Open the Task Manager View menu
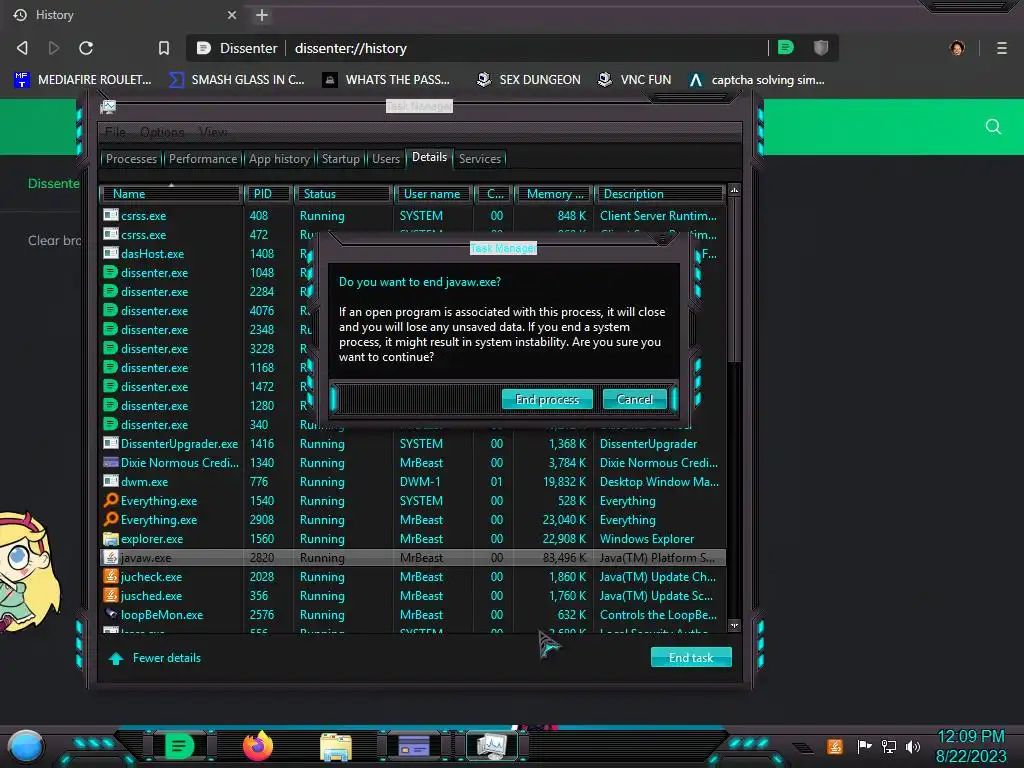Viewport: 1024px width, 768px height. pos(213,132)
